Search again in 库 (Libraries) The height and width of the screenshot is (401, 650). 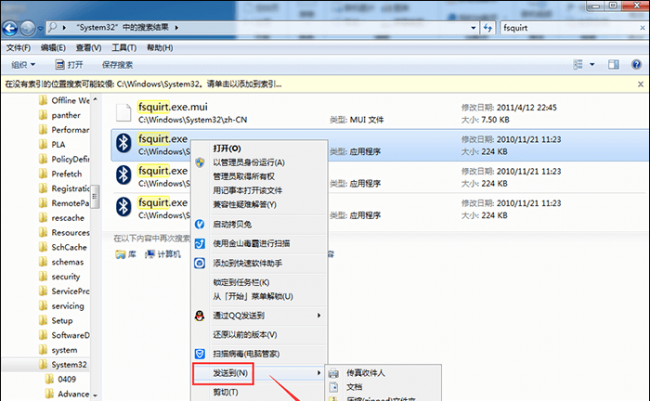tap(126, 254)
